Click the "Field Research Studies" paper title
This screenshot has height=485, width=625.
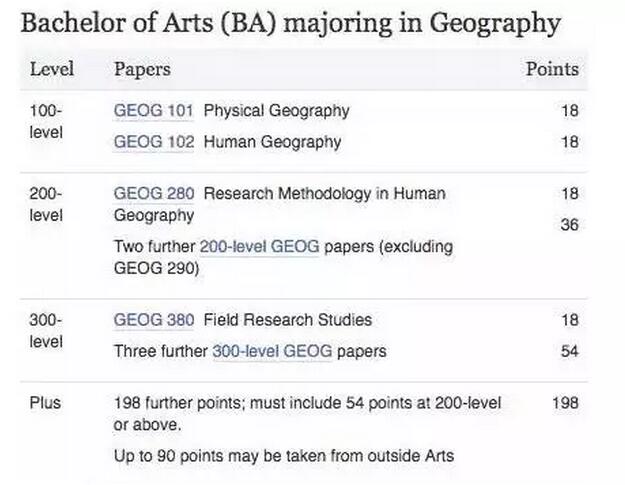[x=287, y=320]
